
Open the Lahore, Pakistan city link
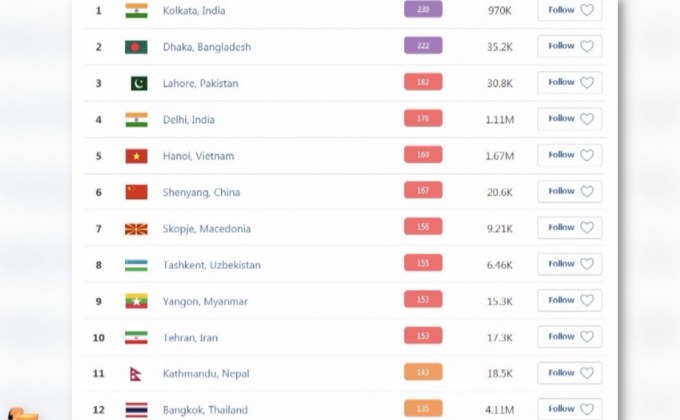tap(201, 84)
